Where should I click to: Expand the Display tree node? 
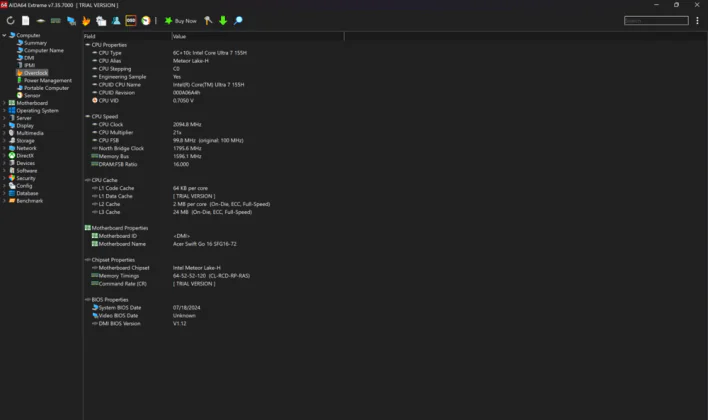click(4, 126)
